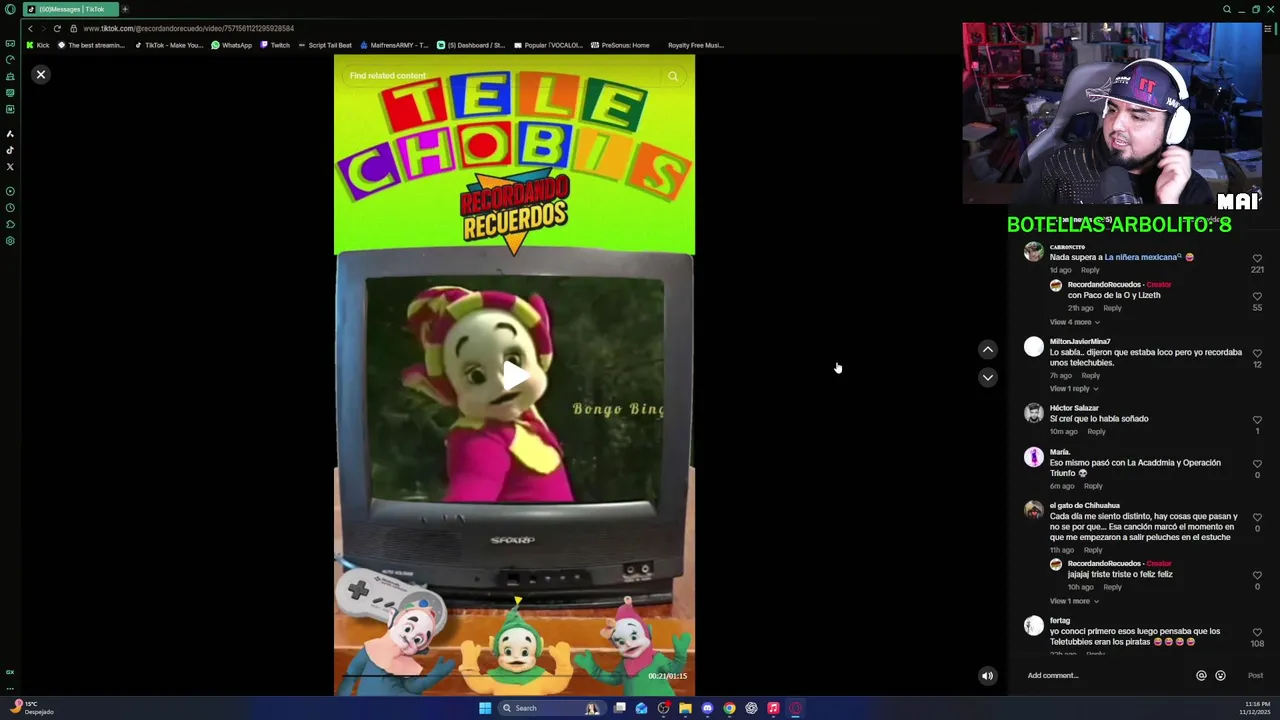Open the WhatsApp bookmark
This screenshot has width=1280, height=720.
(232, 45)
